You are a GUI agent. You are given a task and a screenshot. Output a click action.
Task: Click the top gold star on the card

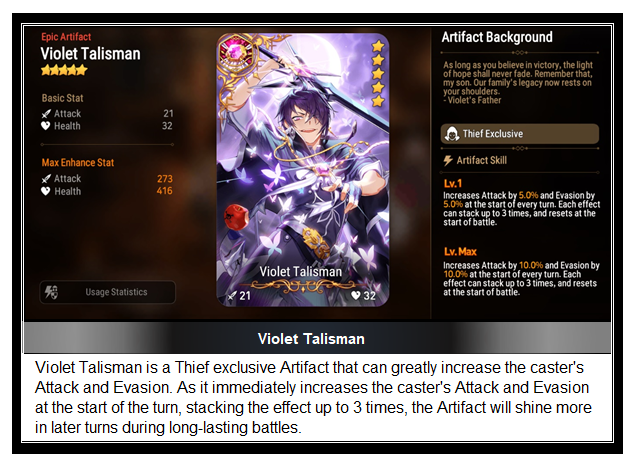378,46
